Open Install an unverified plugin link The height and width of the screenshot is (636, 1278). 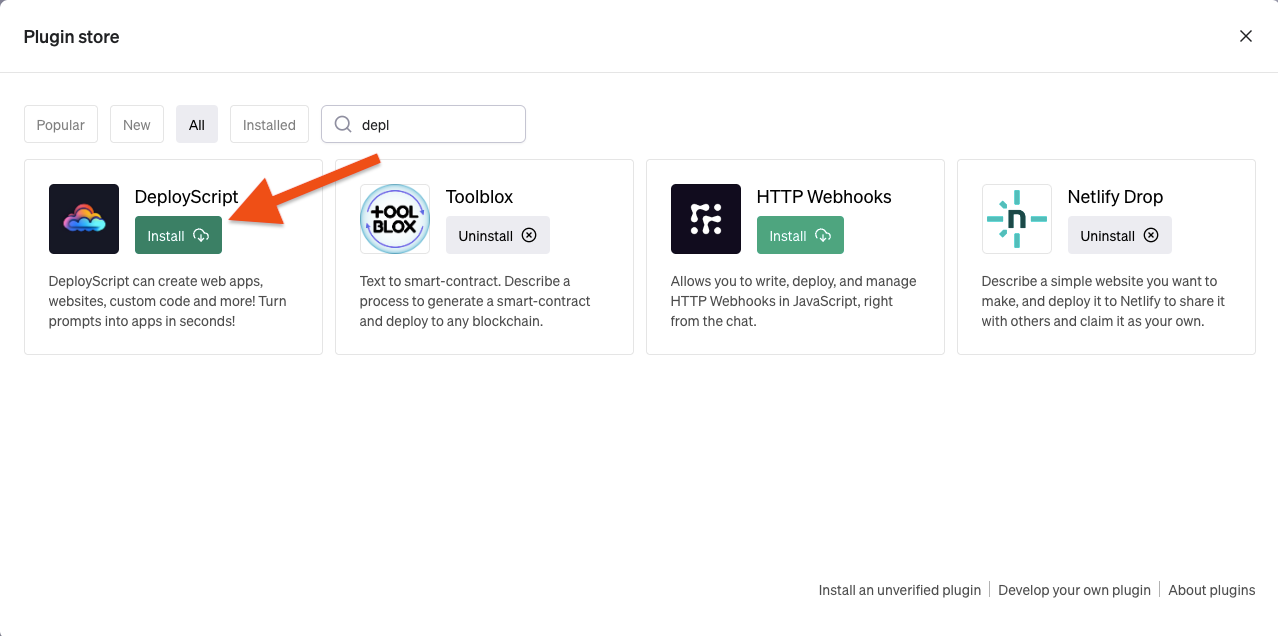900,590
